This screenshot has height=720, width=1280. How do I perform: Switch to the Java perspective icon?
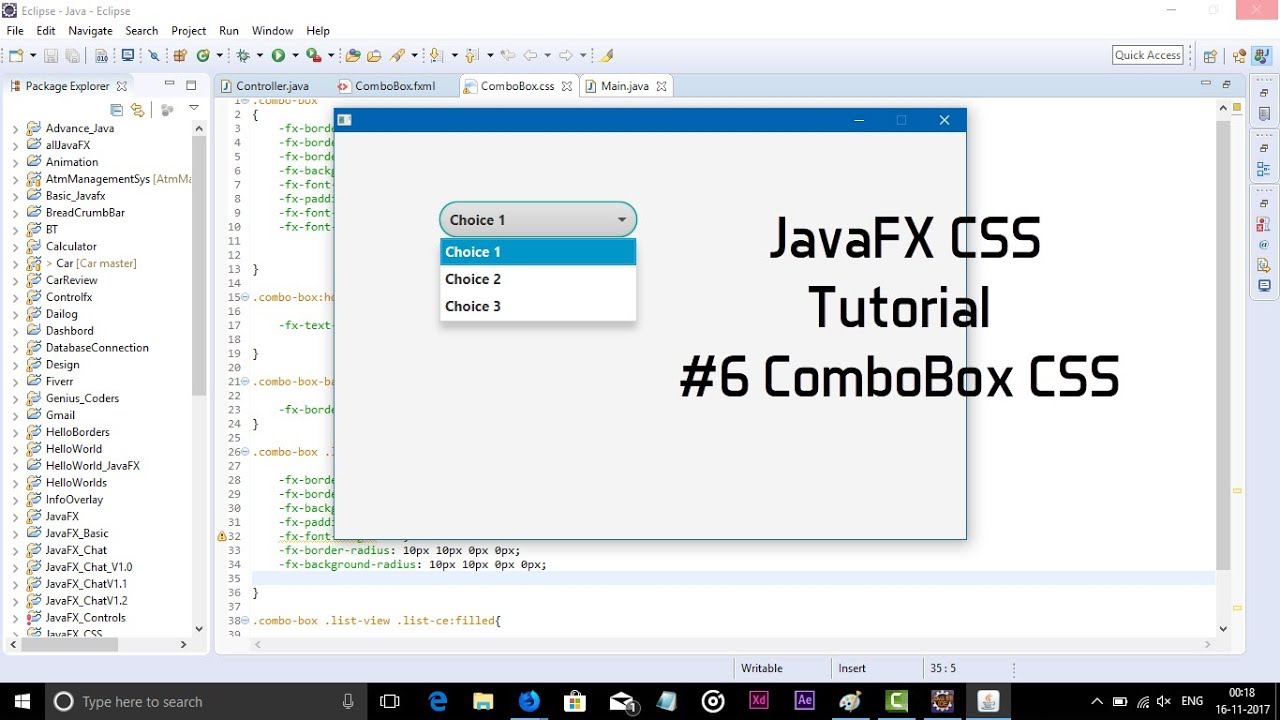point(1261,56)
